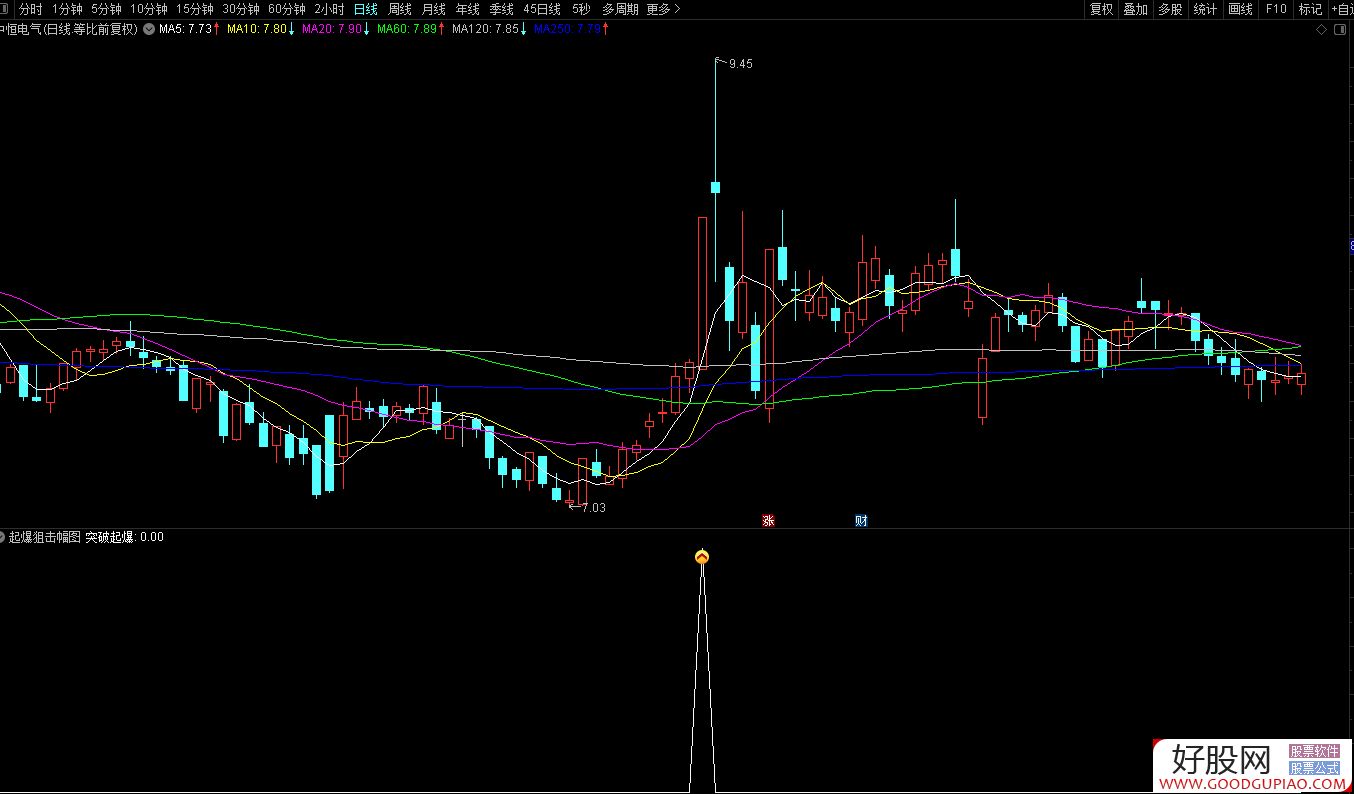Screen dimensions: 1354x794
Task: Switch to the 分时 intraday view
Action: pos(30,9)
